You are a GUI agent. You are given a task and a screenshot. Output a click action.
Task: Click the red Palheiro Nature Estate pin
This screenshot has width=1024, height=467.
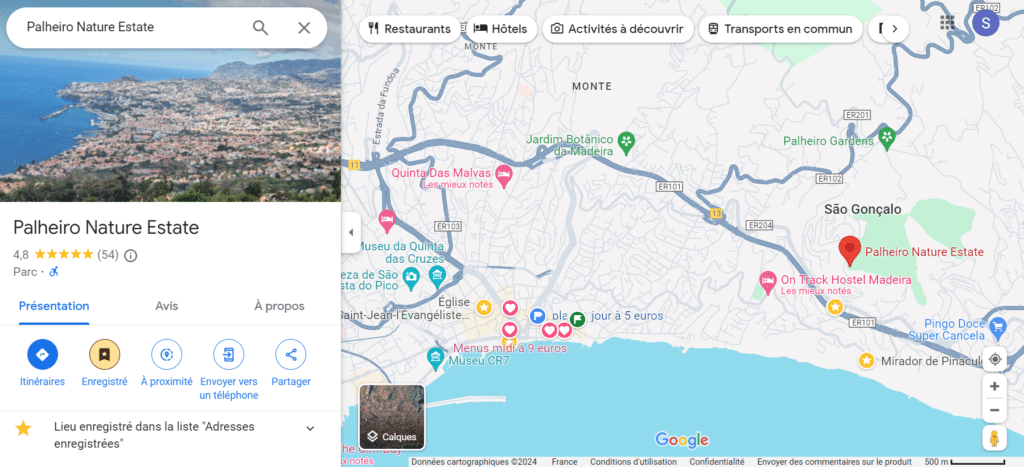tap(850, 250)
